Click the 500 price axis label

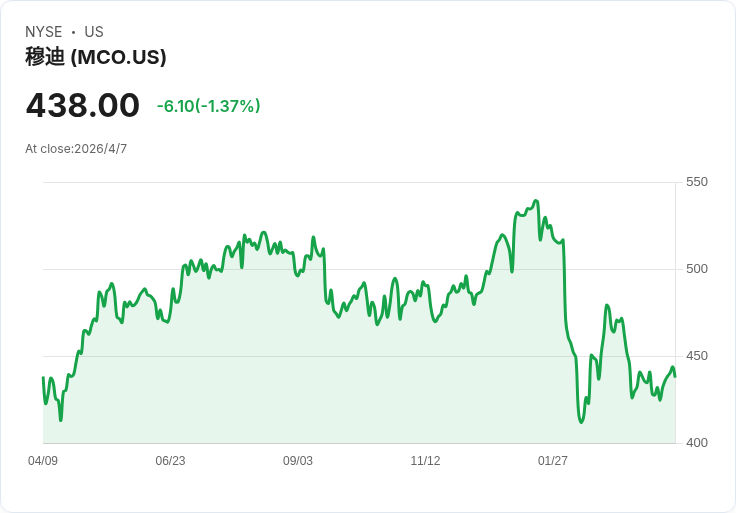coord(696,269)
